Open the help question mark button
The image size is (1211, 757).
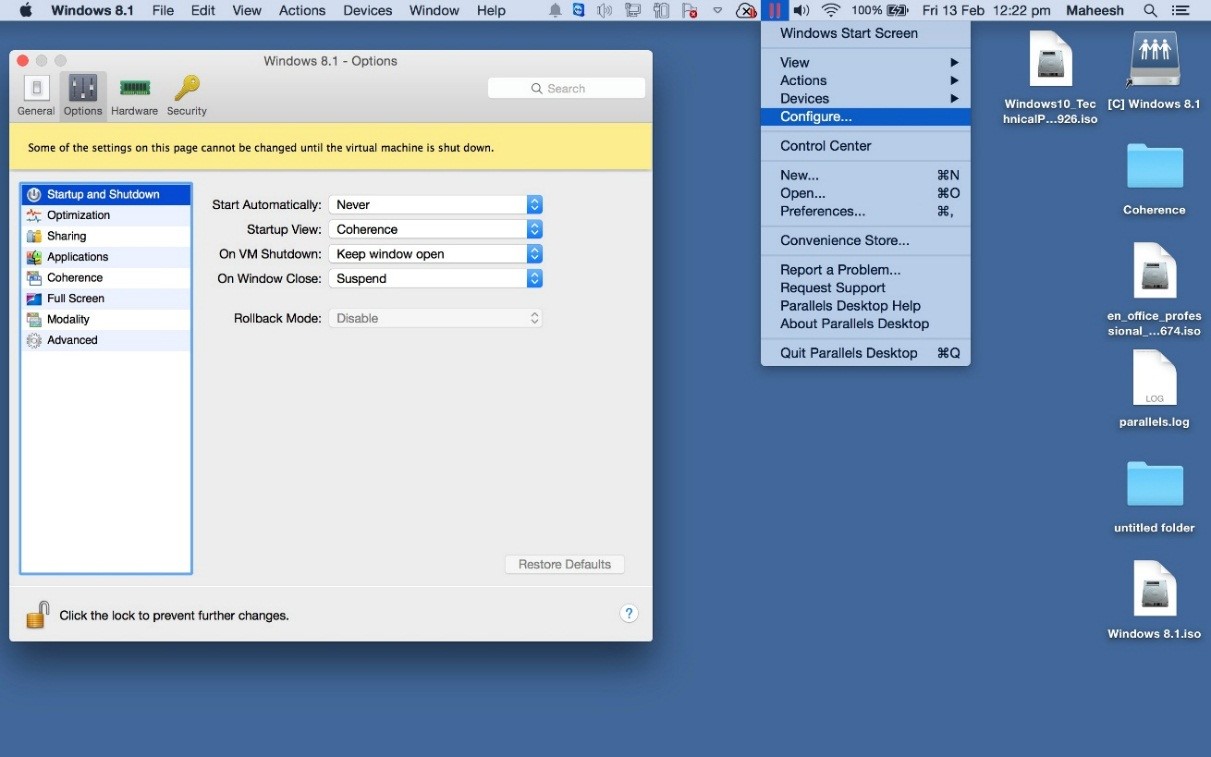click(629, 614)
